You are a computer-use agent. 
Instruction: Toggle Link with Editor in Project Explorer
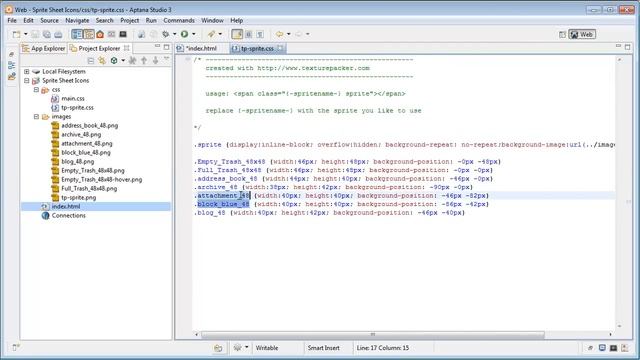(x=102, y=61)
